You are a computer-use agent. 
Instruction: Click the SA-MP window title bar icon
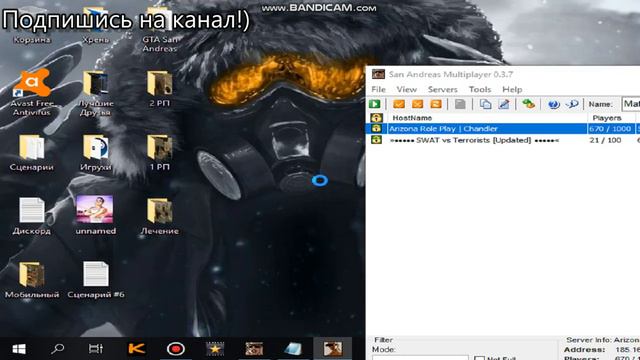pyautogui.click(x=378, y=74)
